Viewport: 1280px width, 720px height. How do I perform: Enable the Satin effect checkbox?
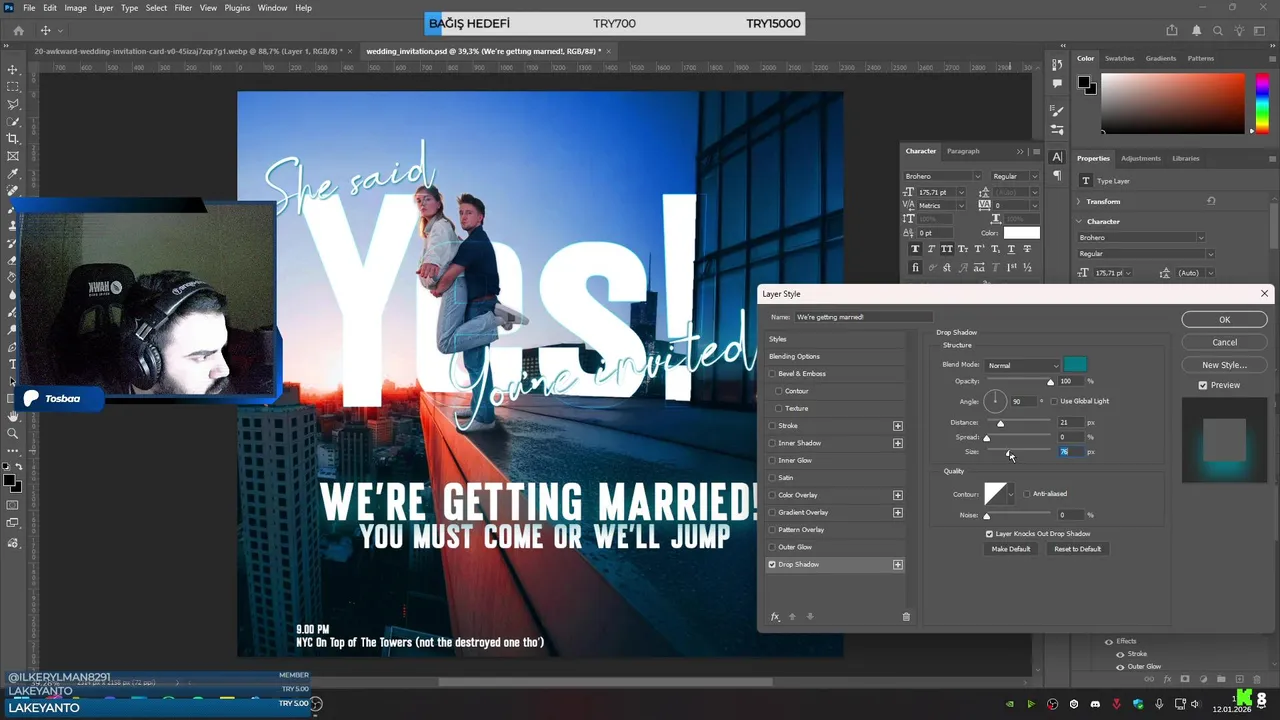coord(772,478)
